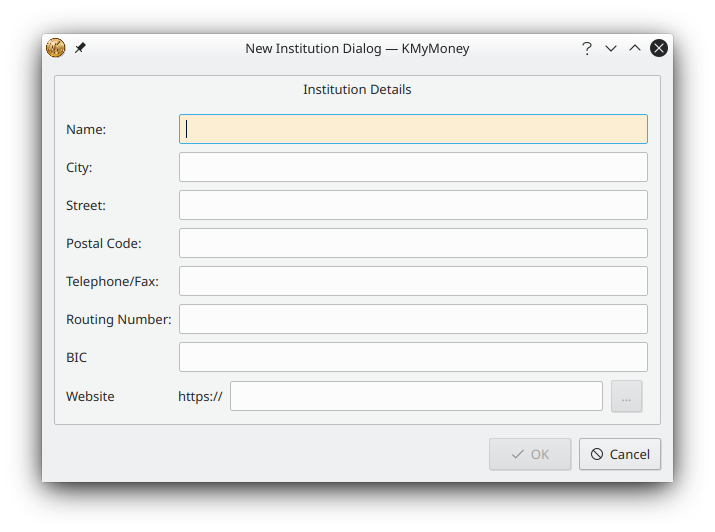Maximize the dialog with the up chevron
715x532 pixels.
pyautogui.click(x=635, y=48)
